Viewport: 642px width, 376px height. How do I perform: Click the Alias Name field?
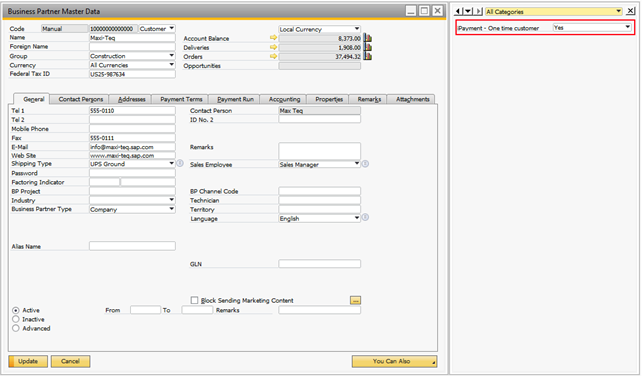tap(132, 246)
